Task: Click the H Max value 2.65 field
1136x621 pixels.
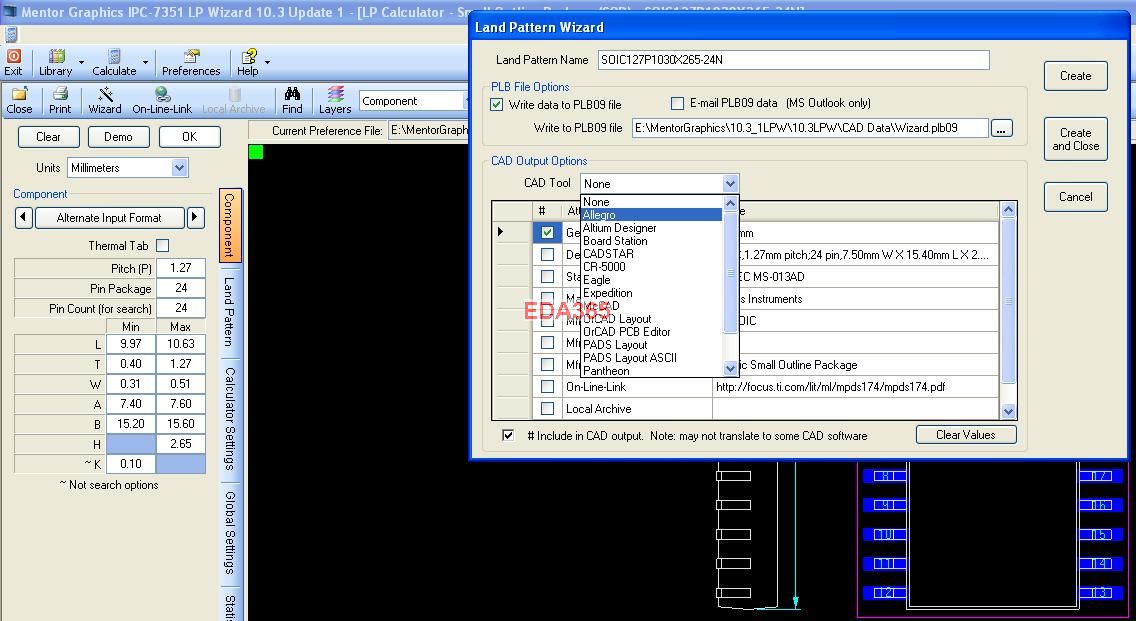Action: click(180, 443)
